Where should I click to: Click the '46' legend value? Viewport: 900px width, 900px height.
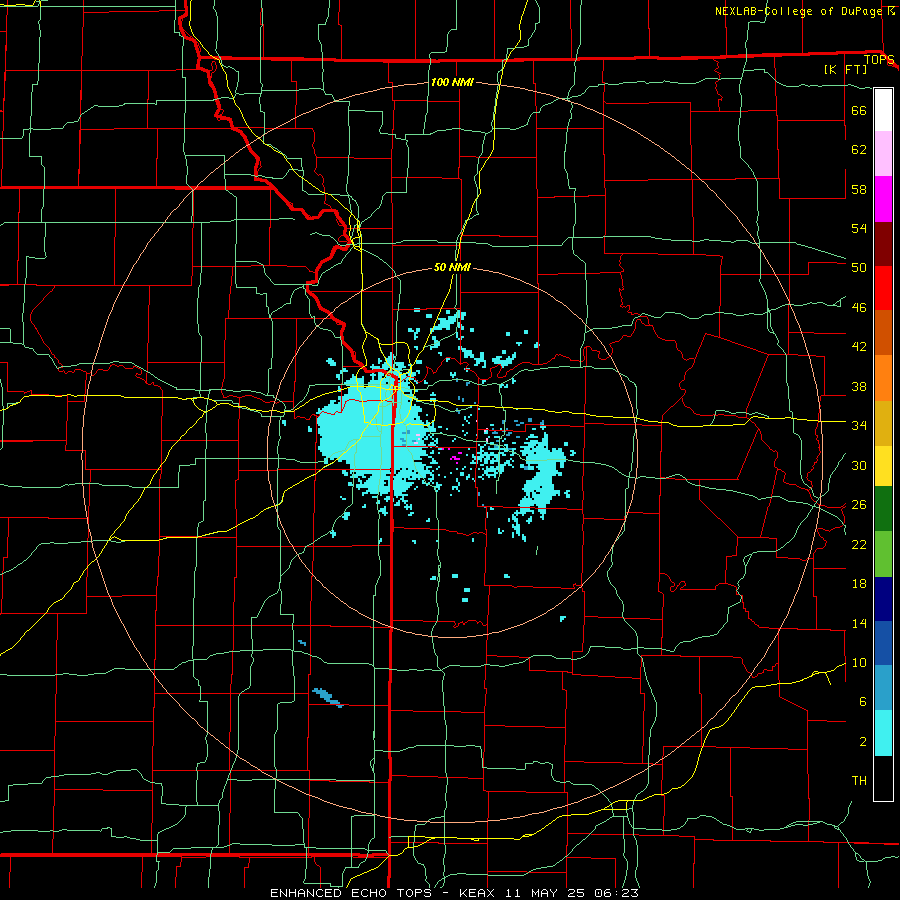tap(859, 308)
